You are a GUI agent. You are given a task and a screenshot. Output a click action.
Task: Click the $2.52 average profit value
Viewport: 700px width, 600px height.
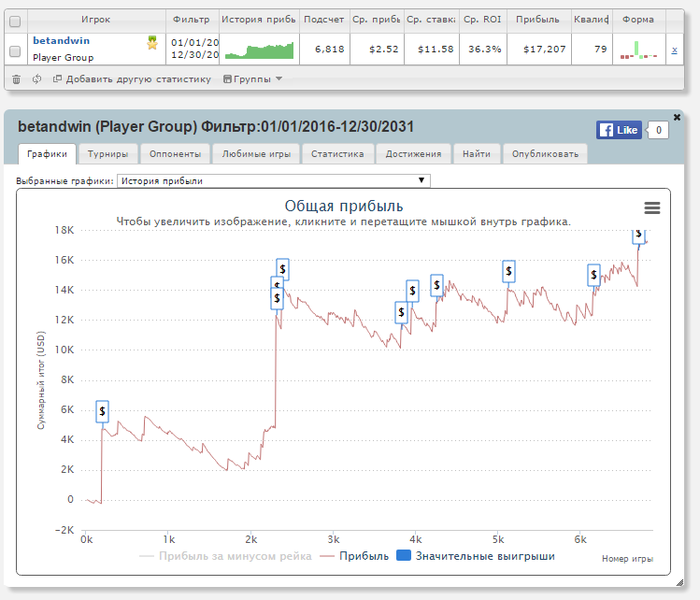[x=383, y=49]
